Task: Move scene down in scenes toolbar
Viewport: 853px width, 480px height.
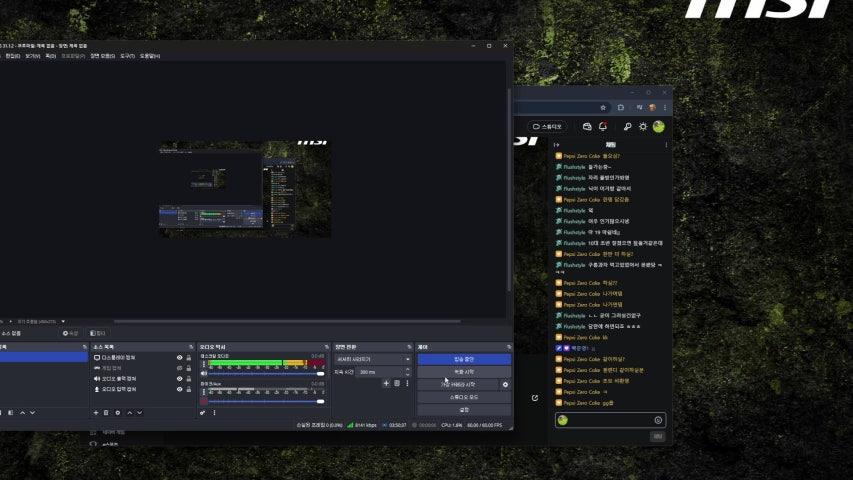Action: [33, 413]
